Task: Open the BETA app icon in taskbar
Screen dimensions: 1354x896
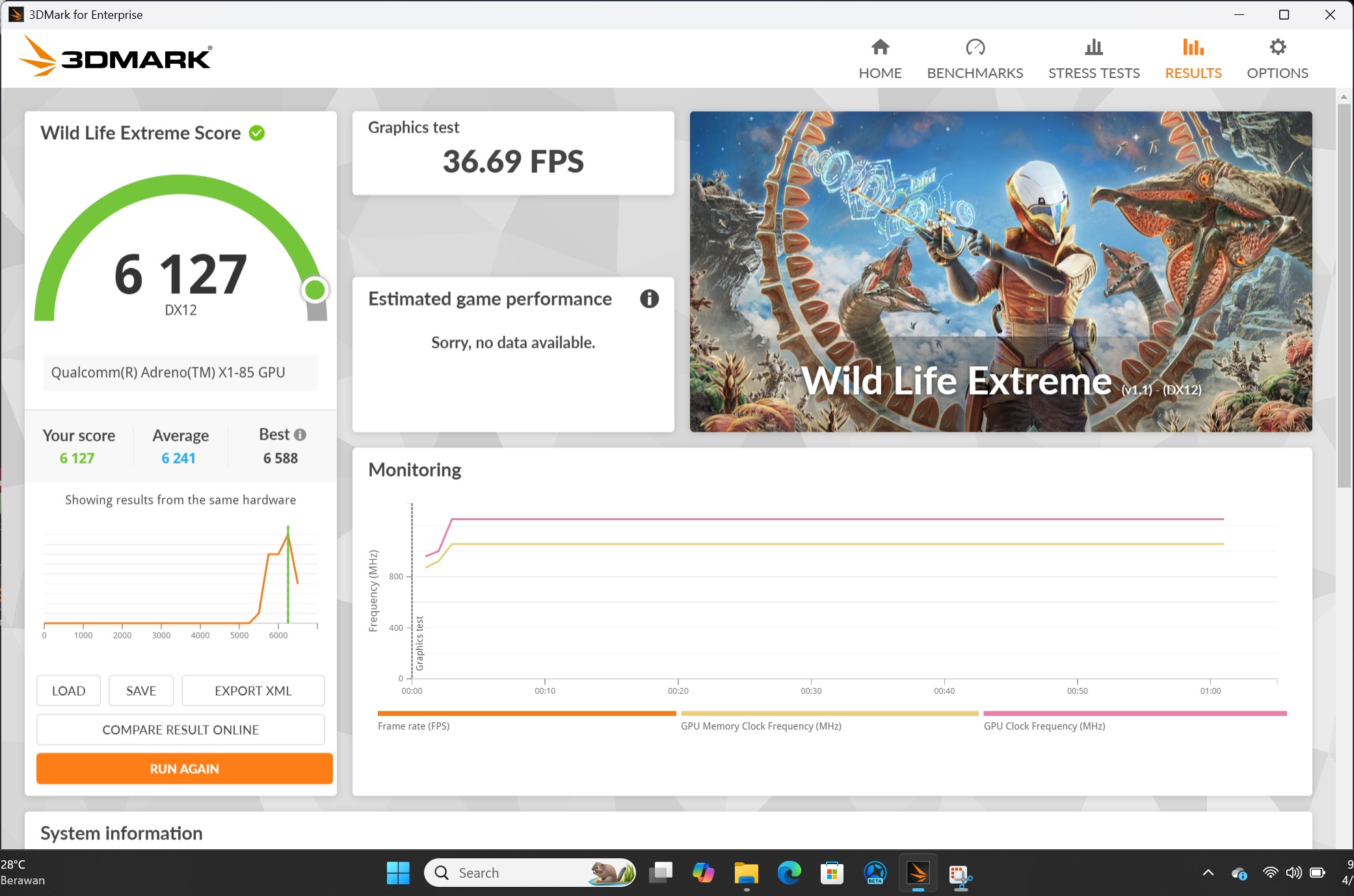Action: (875, 873)
